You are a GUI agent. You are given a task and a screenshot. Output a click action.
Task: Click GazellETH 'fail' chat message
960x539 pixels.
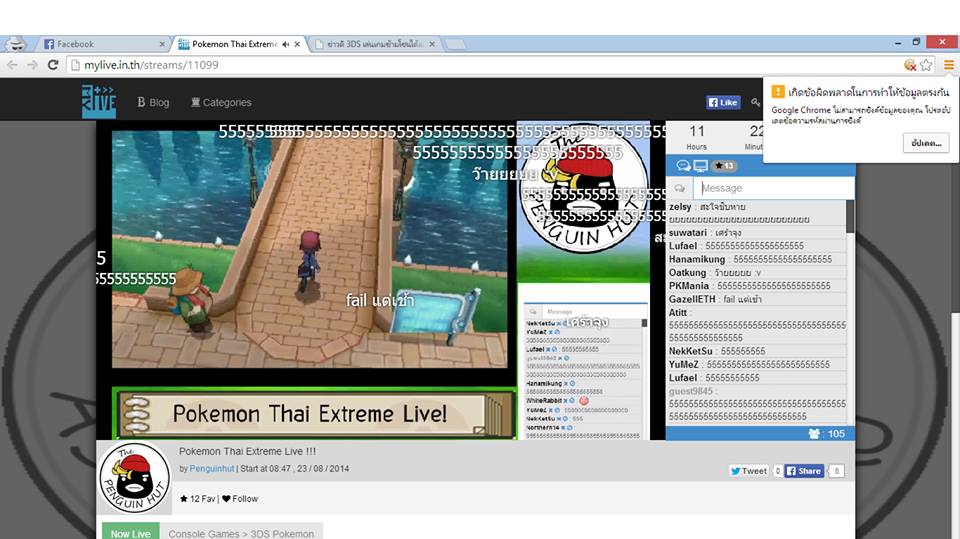[x=757, y=300]
